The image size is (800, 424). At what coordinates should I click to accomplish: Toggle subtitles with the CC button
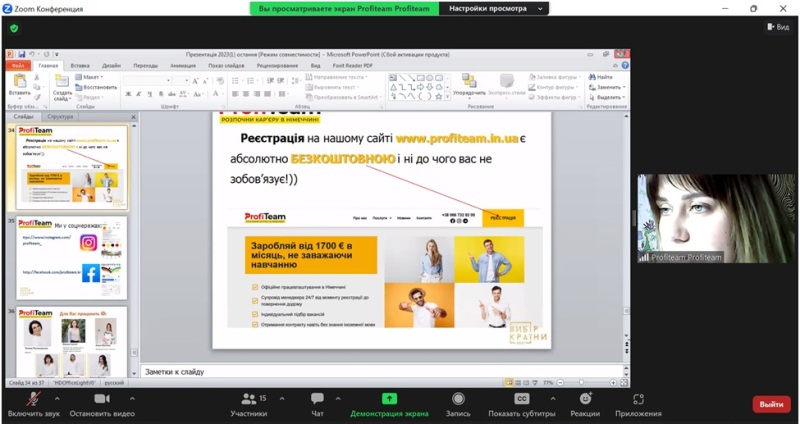[x=521, y=399]
